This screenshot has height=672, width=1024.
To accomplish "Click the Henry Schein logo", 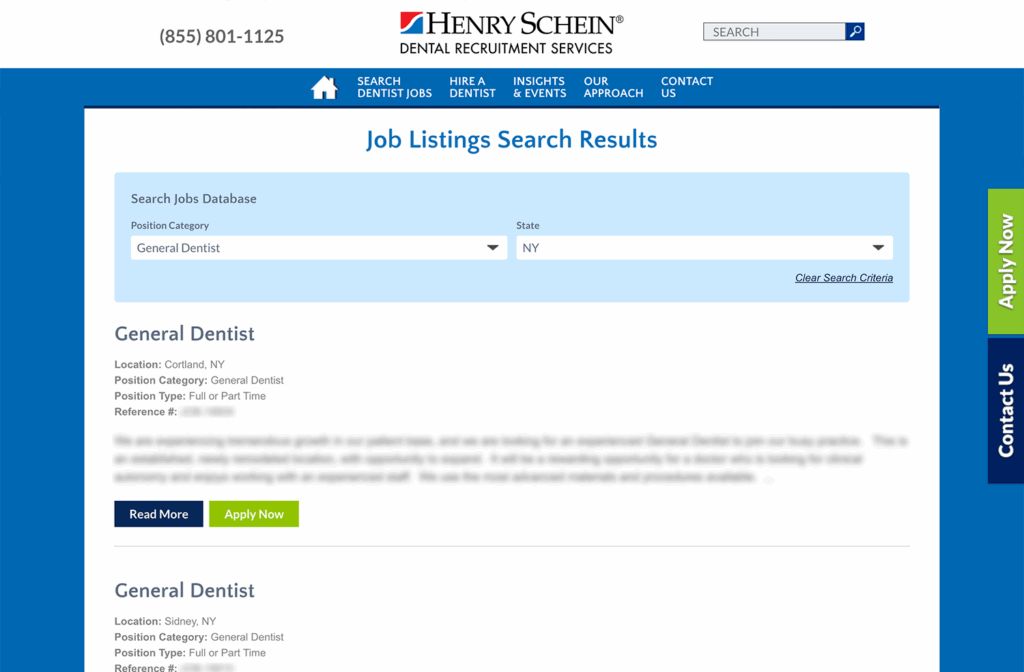I will tap(511, 33).
